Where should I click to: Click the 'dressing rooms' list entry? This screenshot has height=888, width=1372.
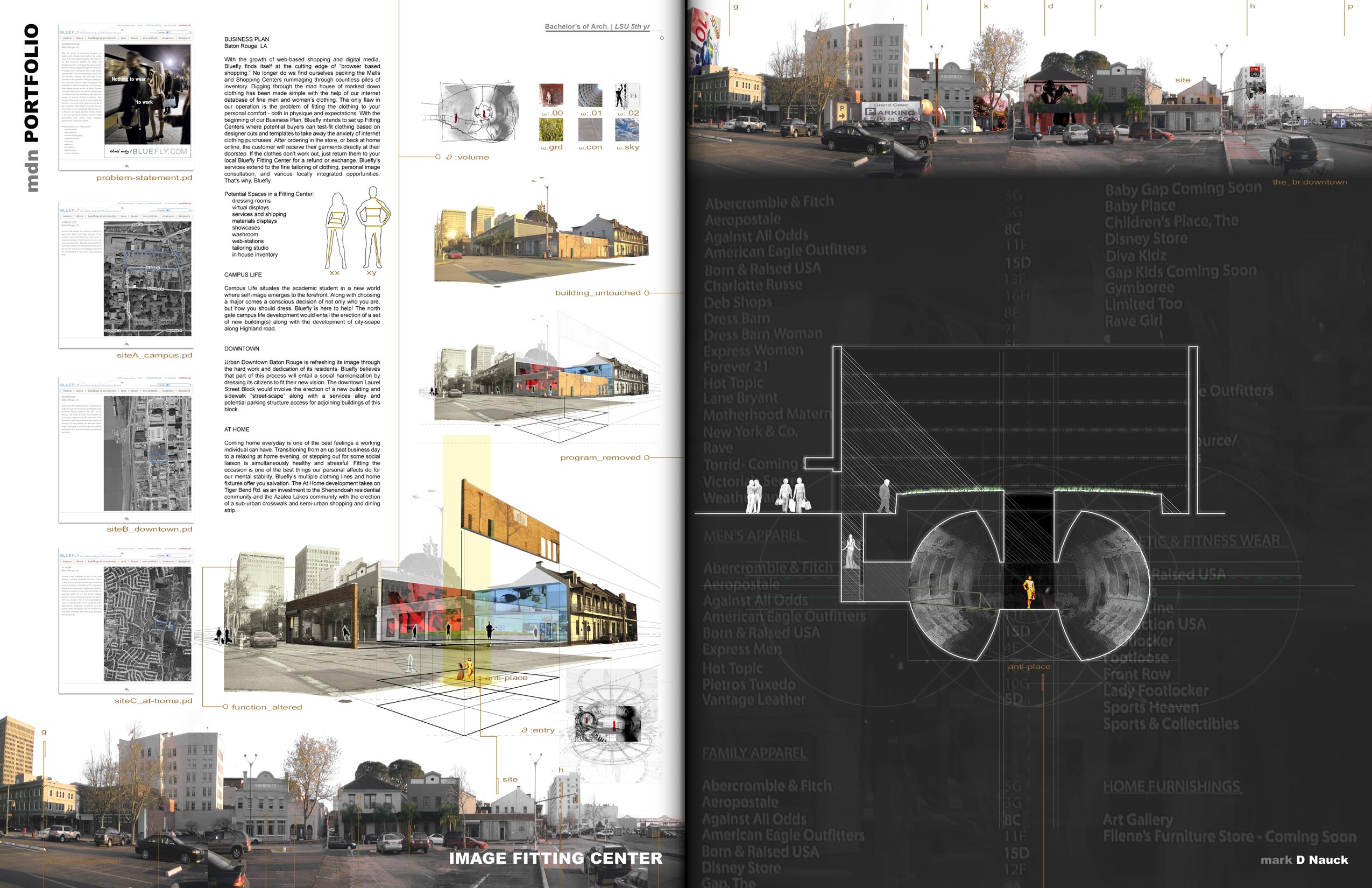(251, 201)
